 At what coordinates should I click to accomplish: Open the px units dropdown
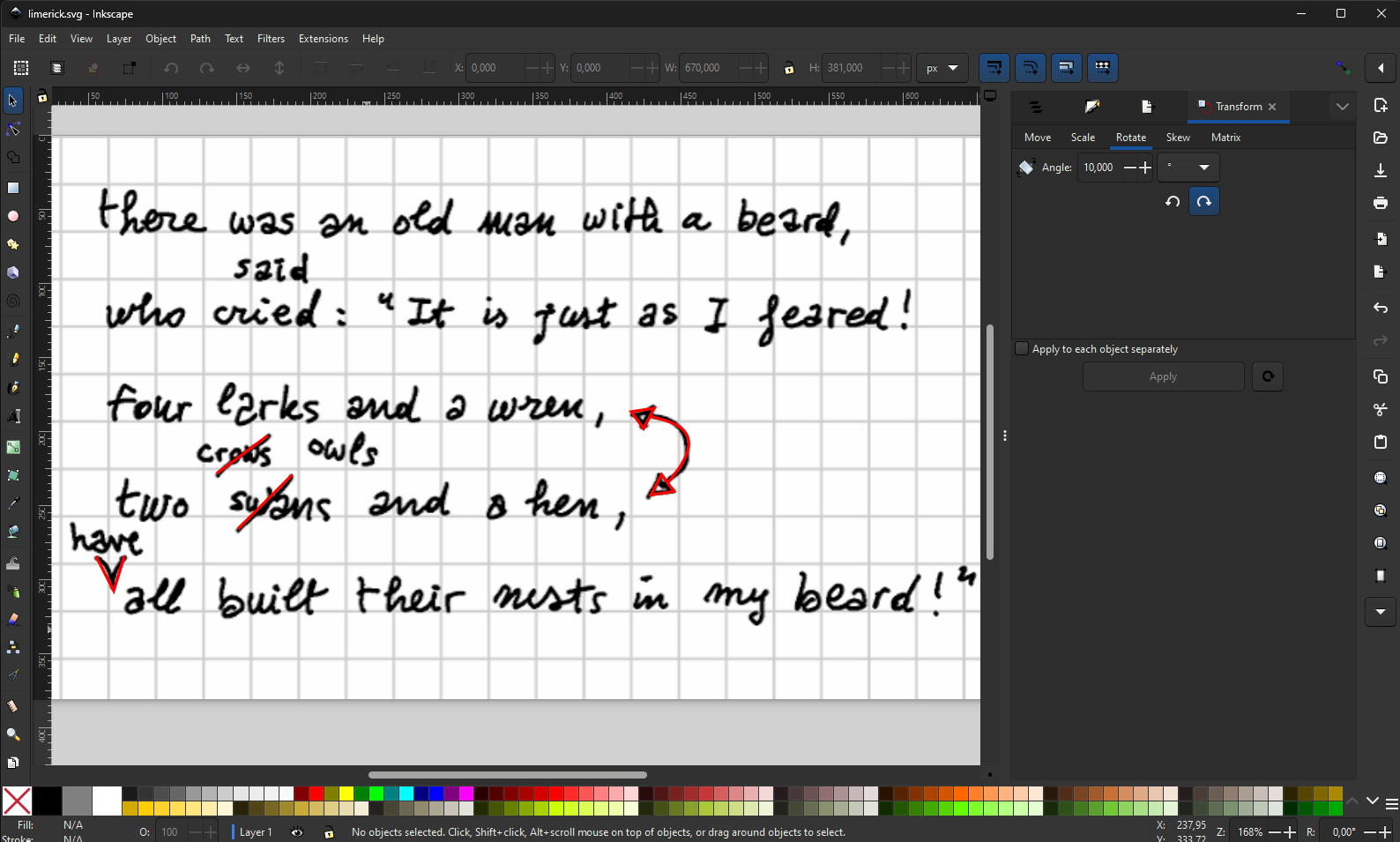point(942,68)
